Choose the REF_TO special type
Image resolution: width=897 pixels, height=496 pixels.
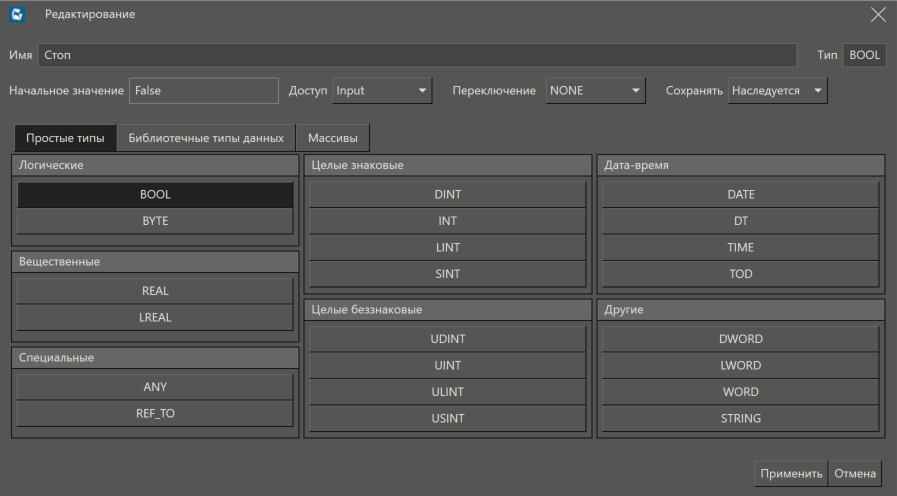point(155,413)
